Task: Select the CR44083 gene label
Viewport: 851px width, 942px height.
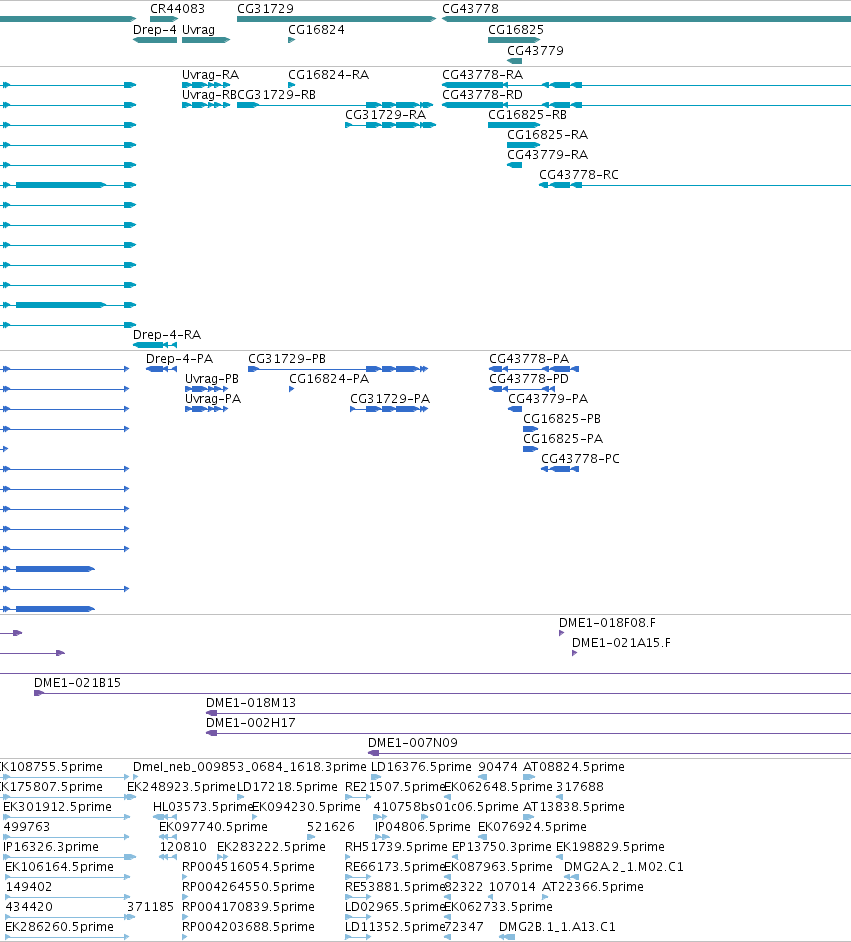Action: tap(177, 9)
